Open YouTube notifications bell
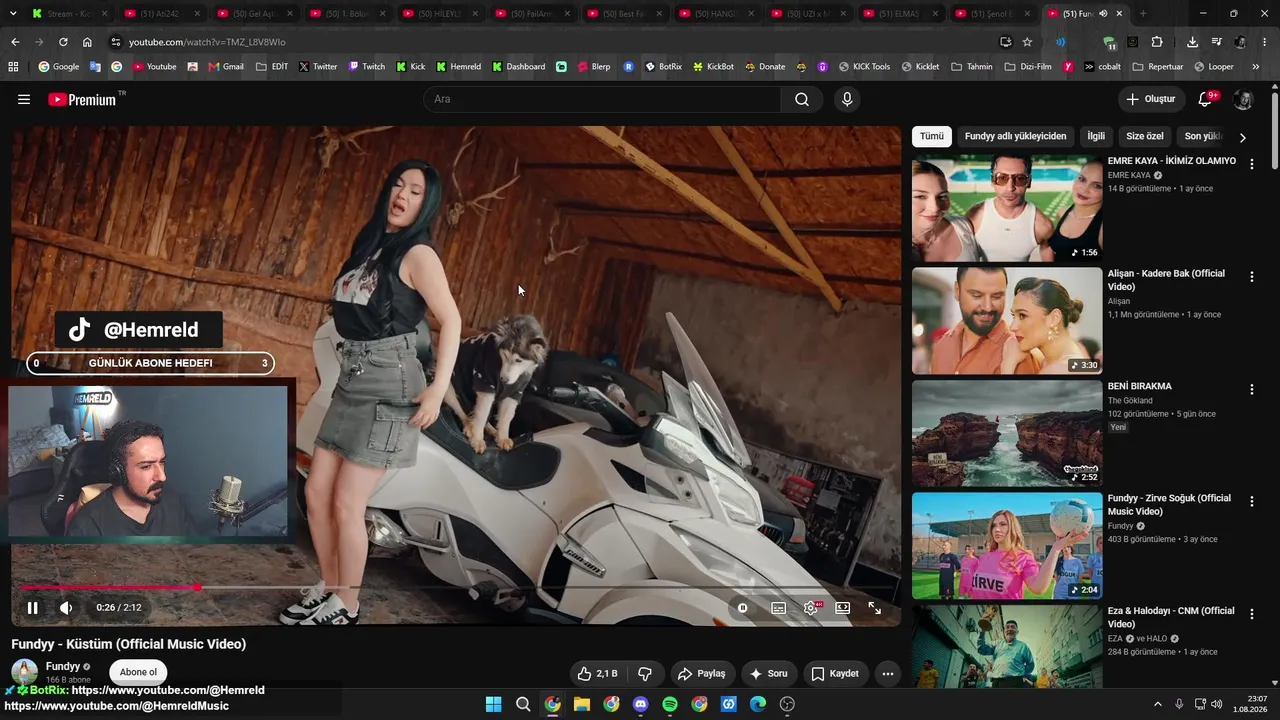 1205,99
